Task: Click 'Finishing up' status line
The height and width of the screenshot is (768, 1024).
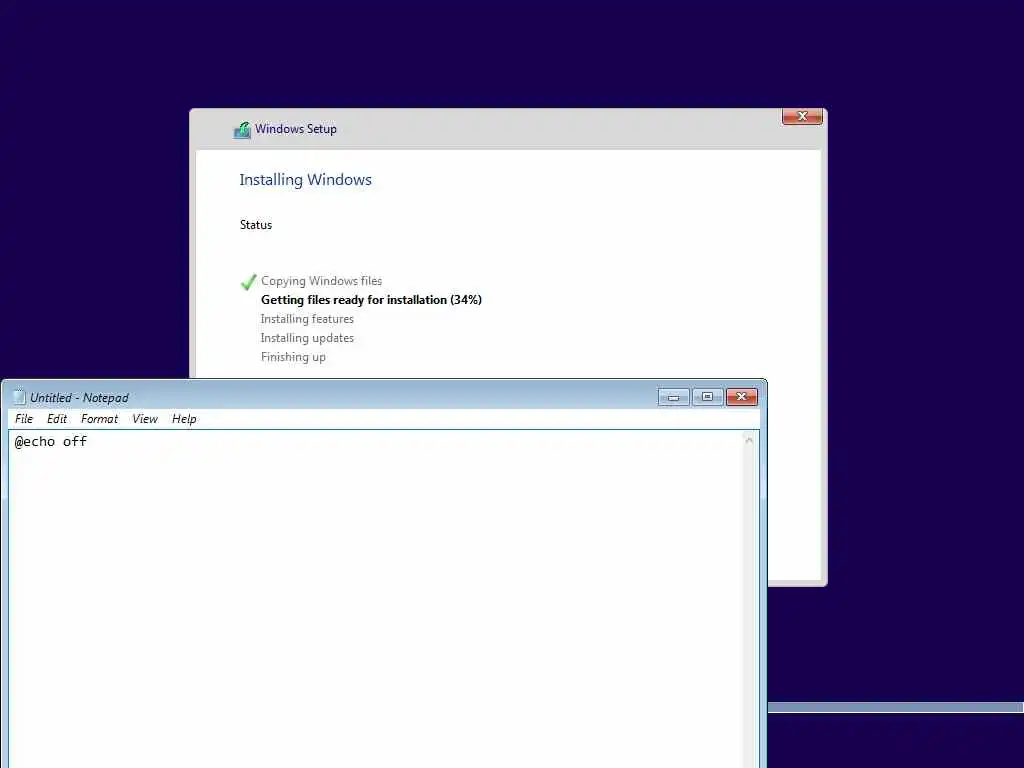Action: 293,357
